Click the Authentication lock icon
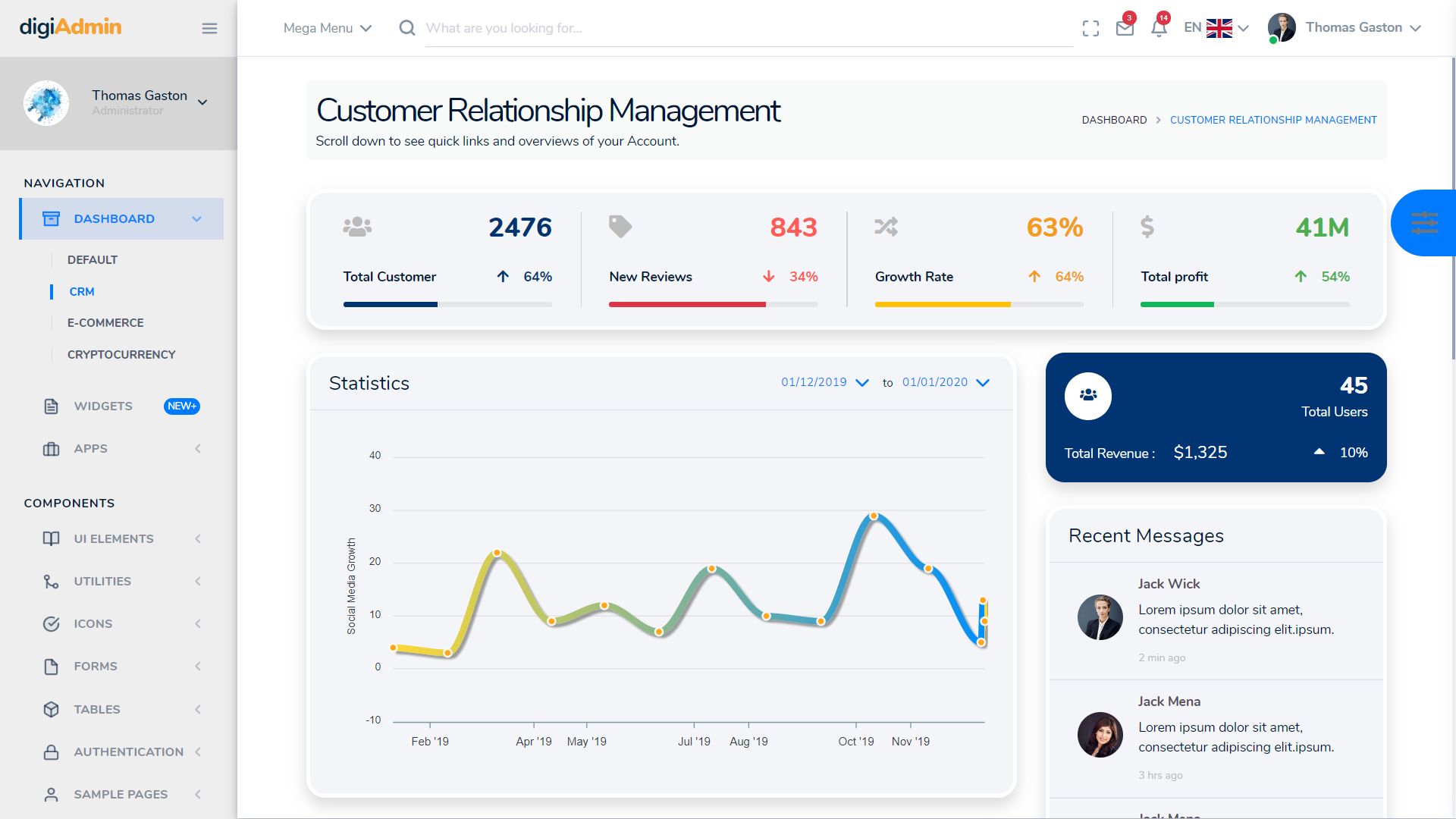 (51, 752)
